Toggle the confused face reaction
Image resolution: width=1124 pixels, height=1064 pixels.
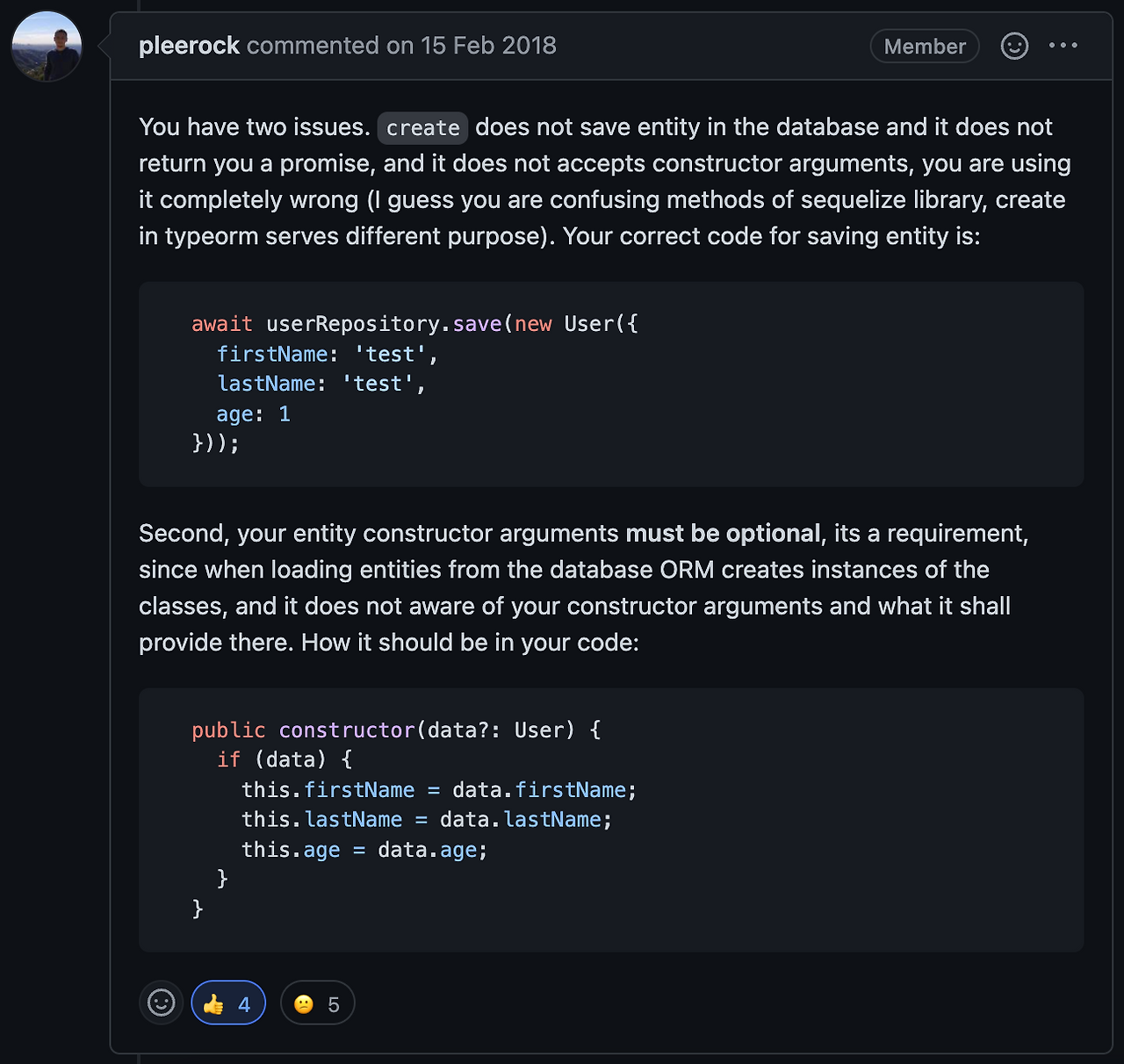[317, 1003]
